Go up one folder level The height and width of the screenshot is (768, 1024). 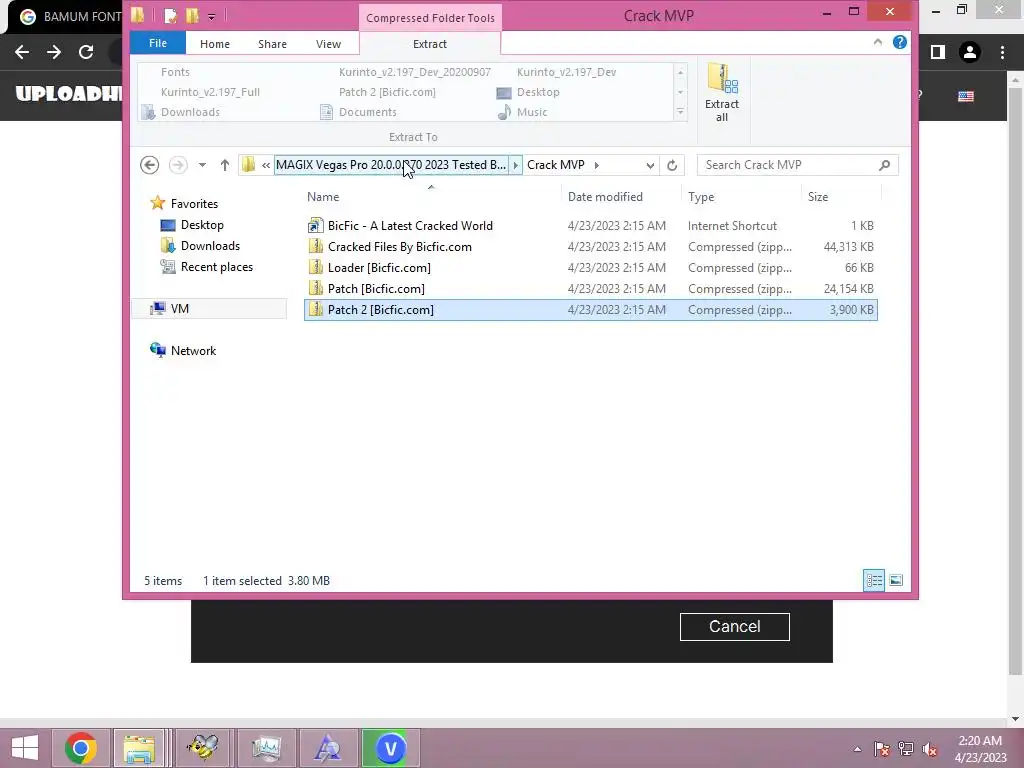point(225,165)
